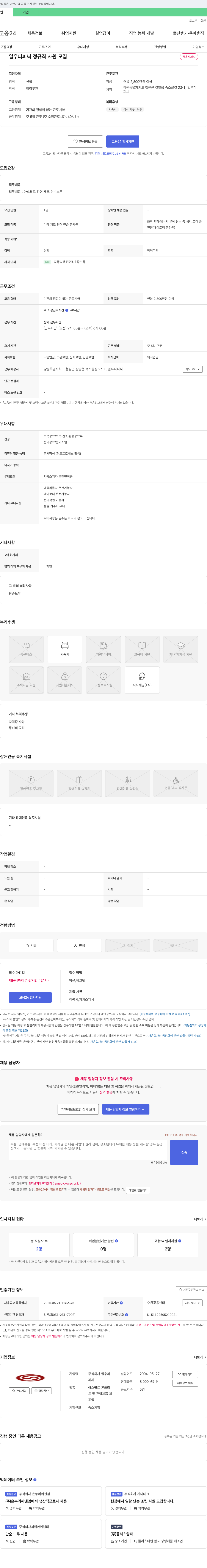
Task: Click the 전송 submit button
Action: 185,1152
